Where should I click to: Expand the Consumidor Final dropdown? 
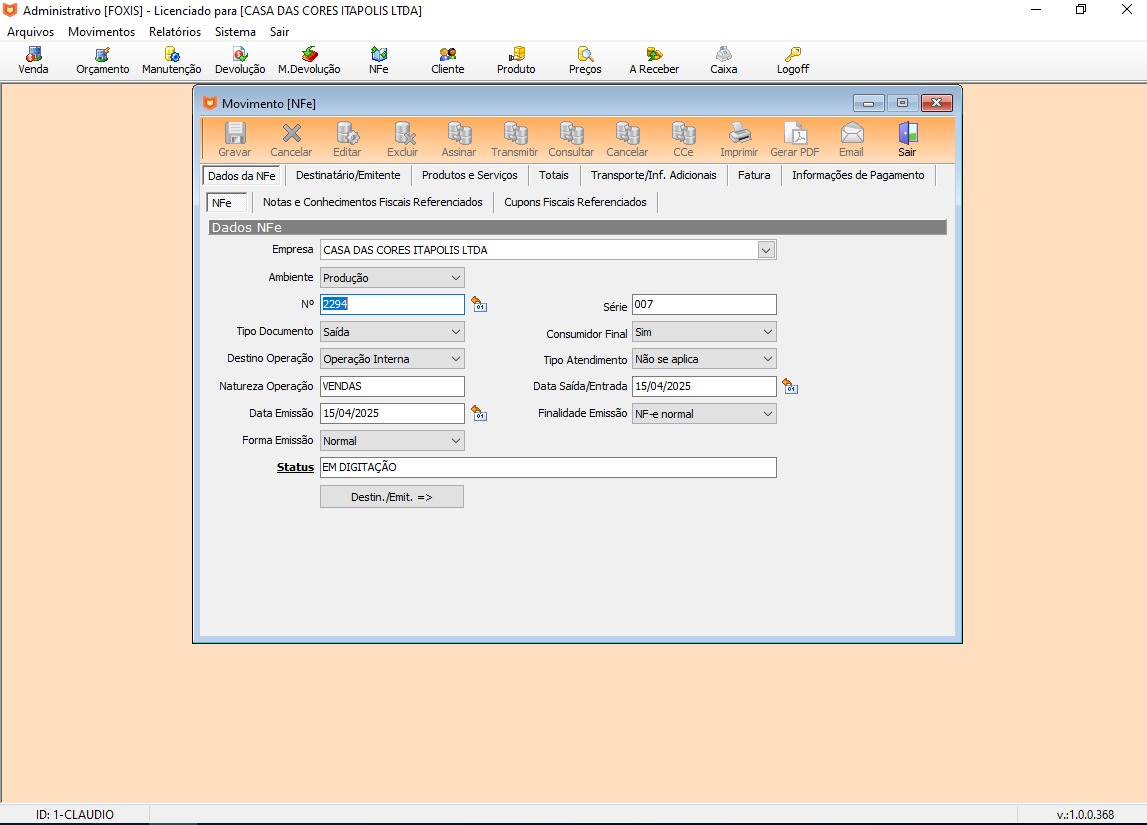pyautogui.click(x=767, y=332)
